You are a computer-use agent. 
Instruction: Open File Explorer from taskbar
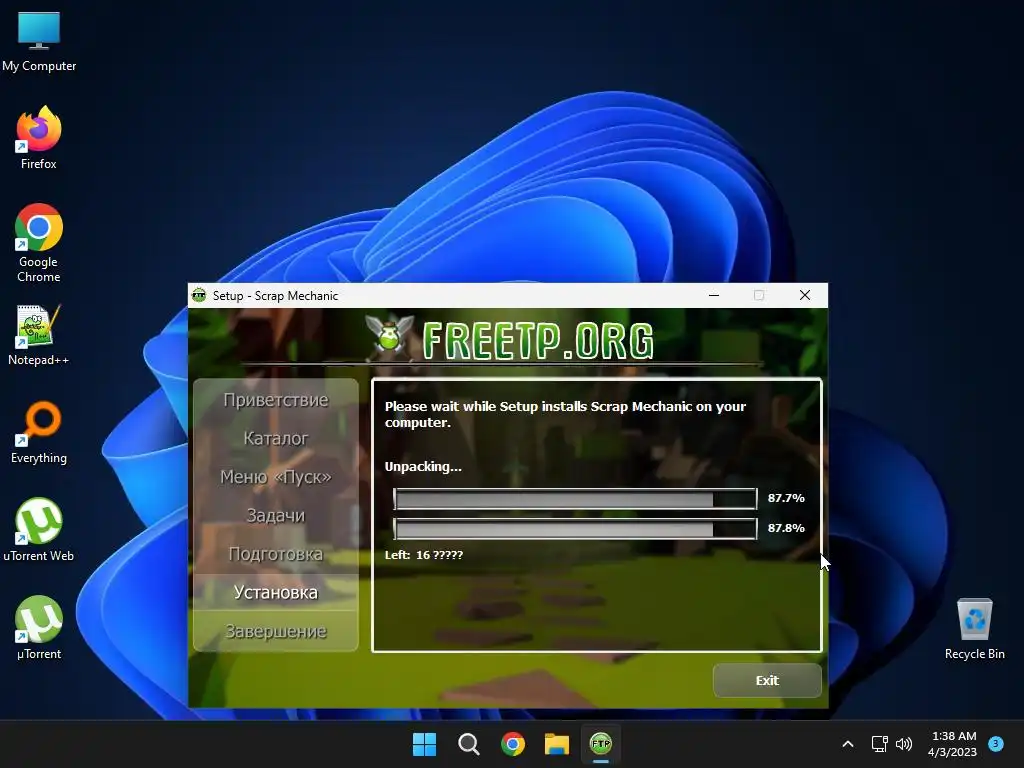557,744
